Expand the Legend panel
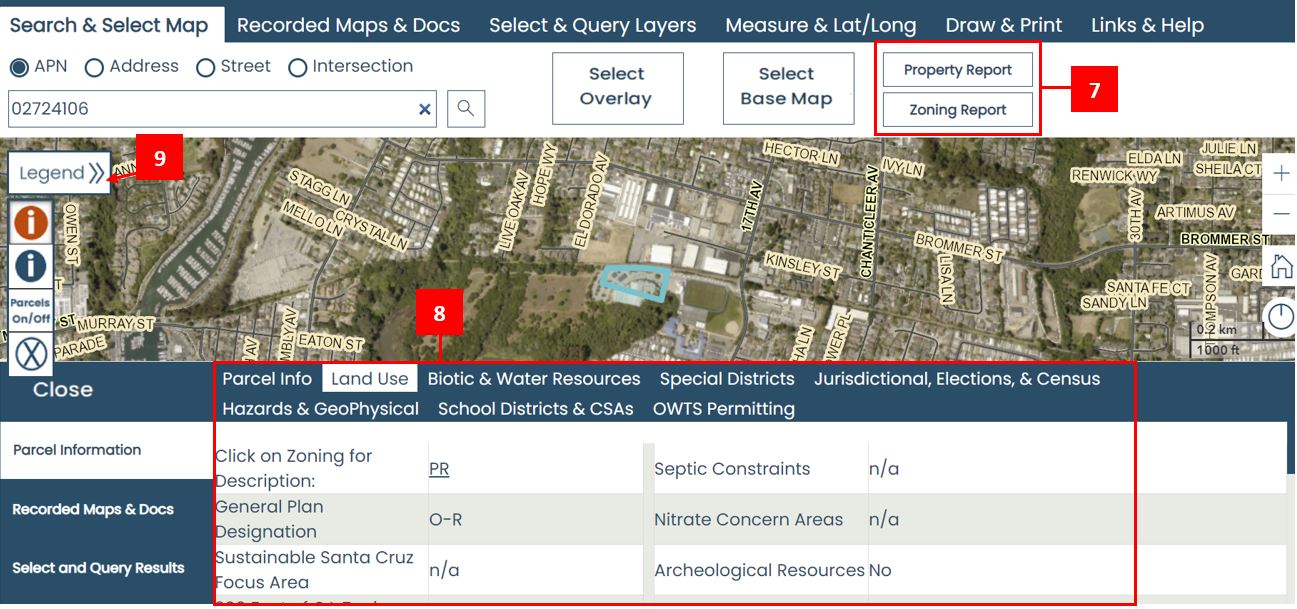Viewport: 1297px width, 609px height. 60,173
